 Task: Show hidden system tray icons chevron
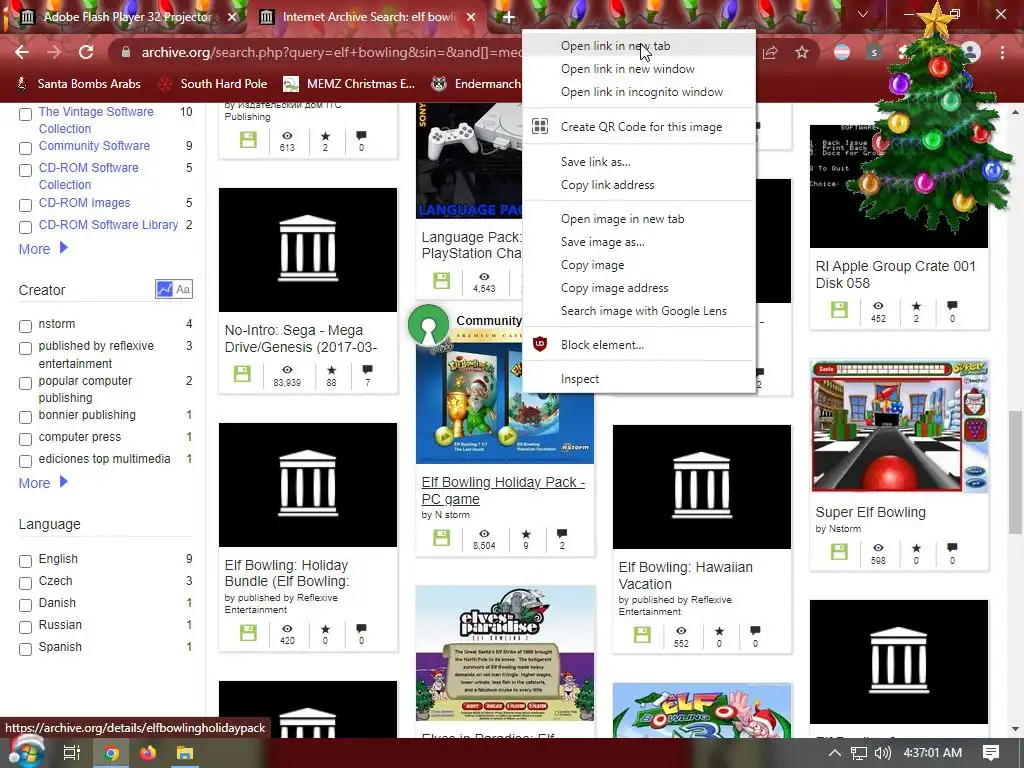click(x=834, y=753)
